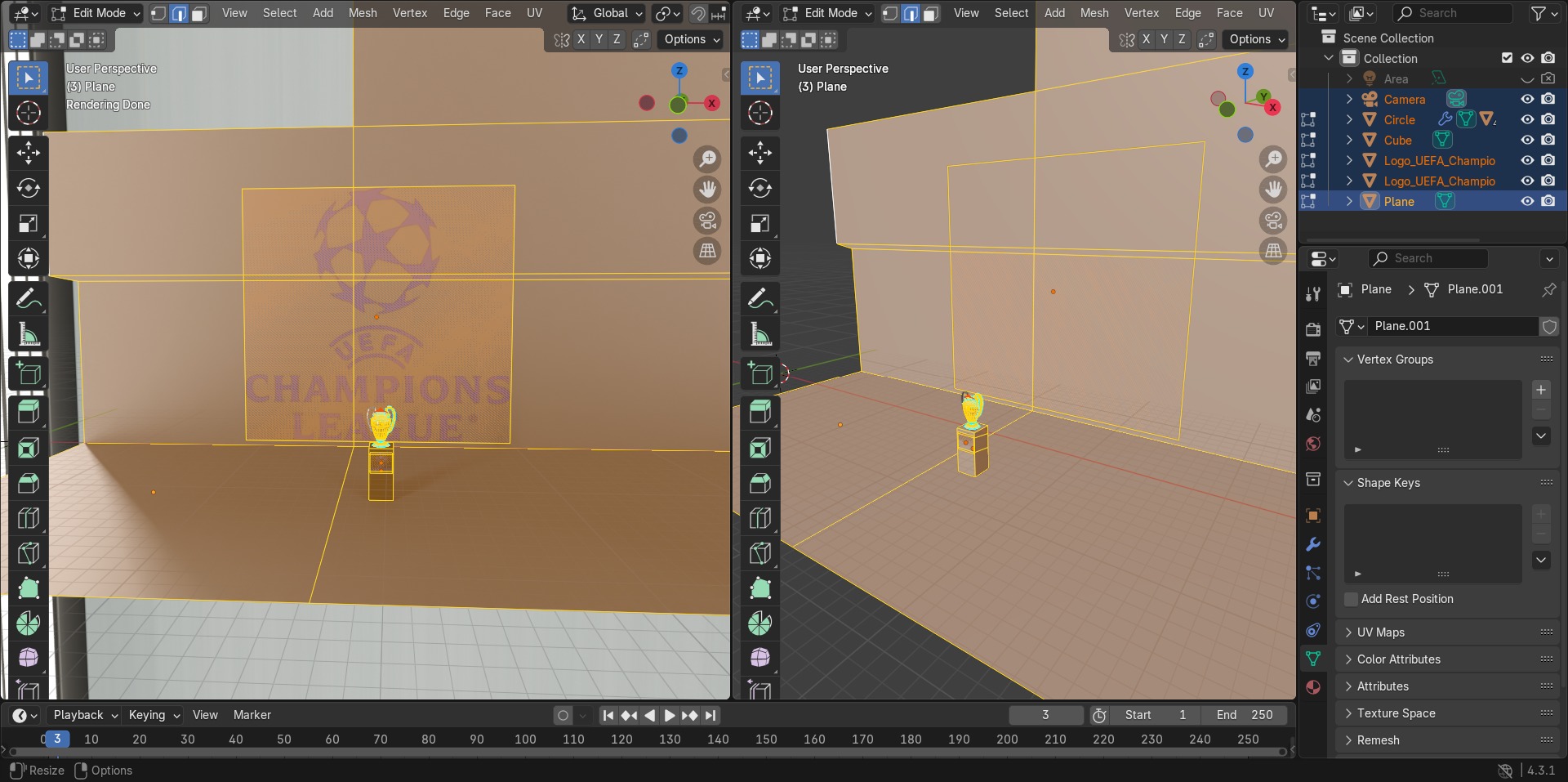Select the Cube object in outliner
The height and width of the screenshot is (782, 1568).
(1397, 141)
